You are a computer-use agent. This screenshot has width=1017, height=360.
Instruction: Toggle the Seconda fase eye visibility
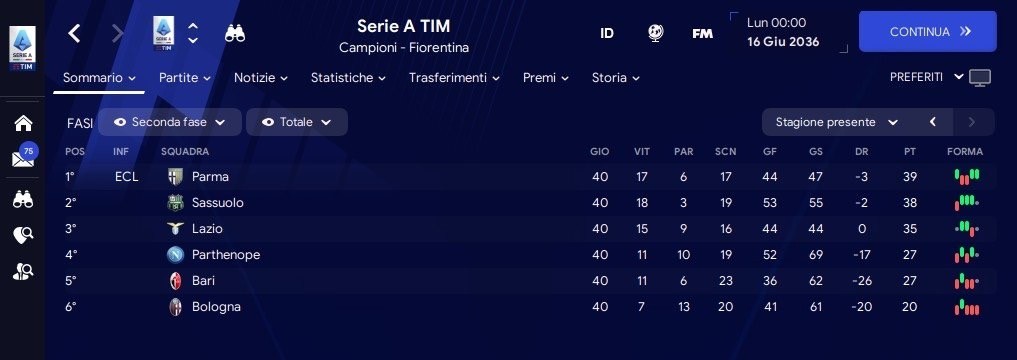[x=120, y=122]
